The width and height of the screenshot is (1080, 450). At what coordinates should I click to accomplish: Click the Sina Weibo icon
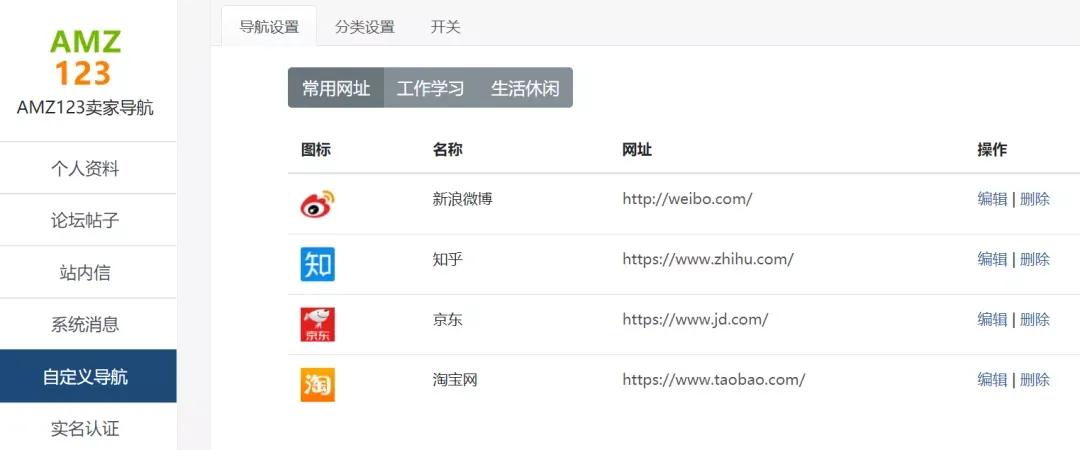coord(318,204)
